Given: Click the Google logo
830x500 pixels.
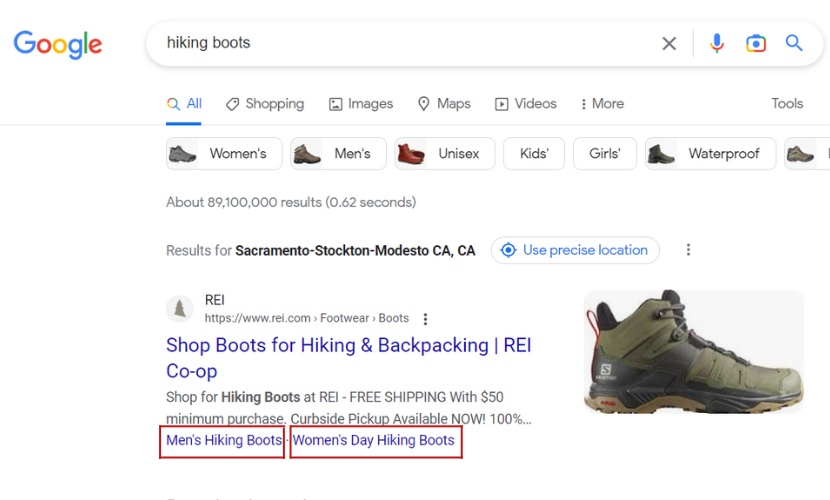Looking at the screenshot, I should (x=58, y=44).
